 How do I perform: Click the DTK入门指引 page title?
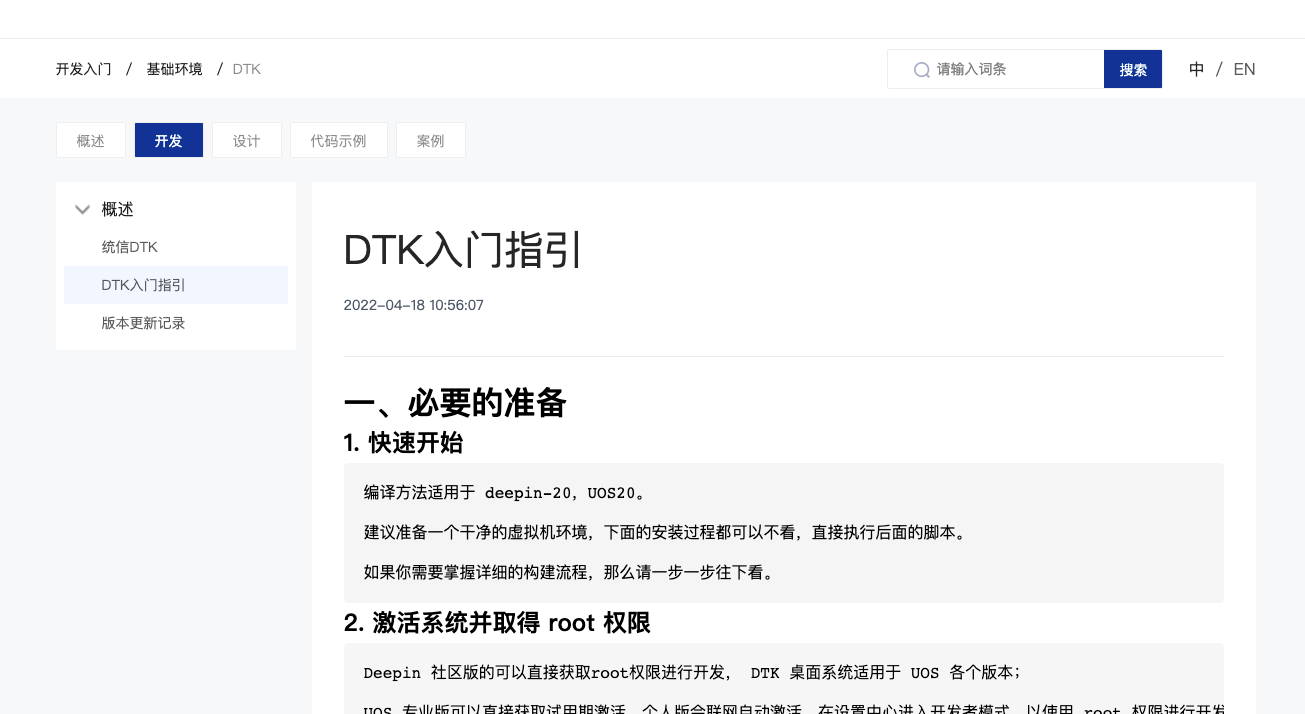[x=462, y=250]
